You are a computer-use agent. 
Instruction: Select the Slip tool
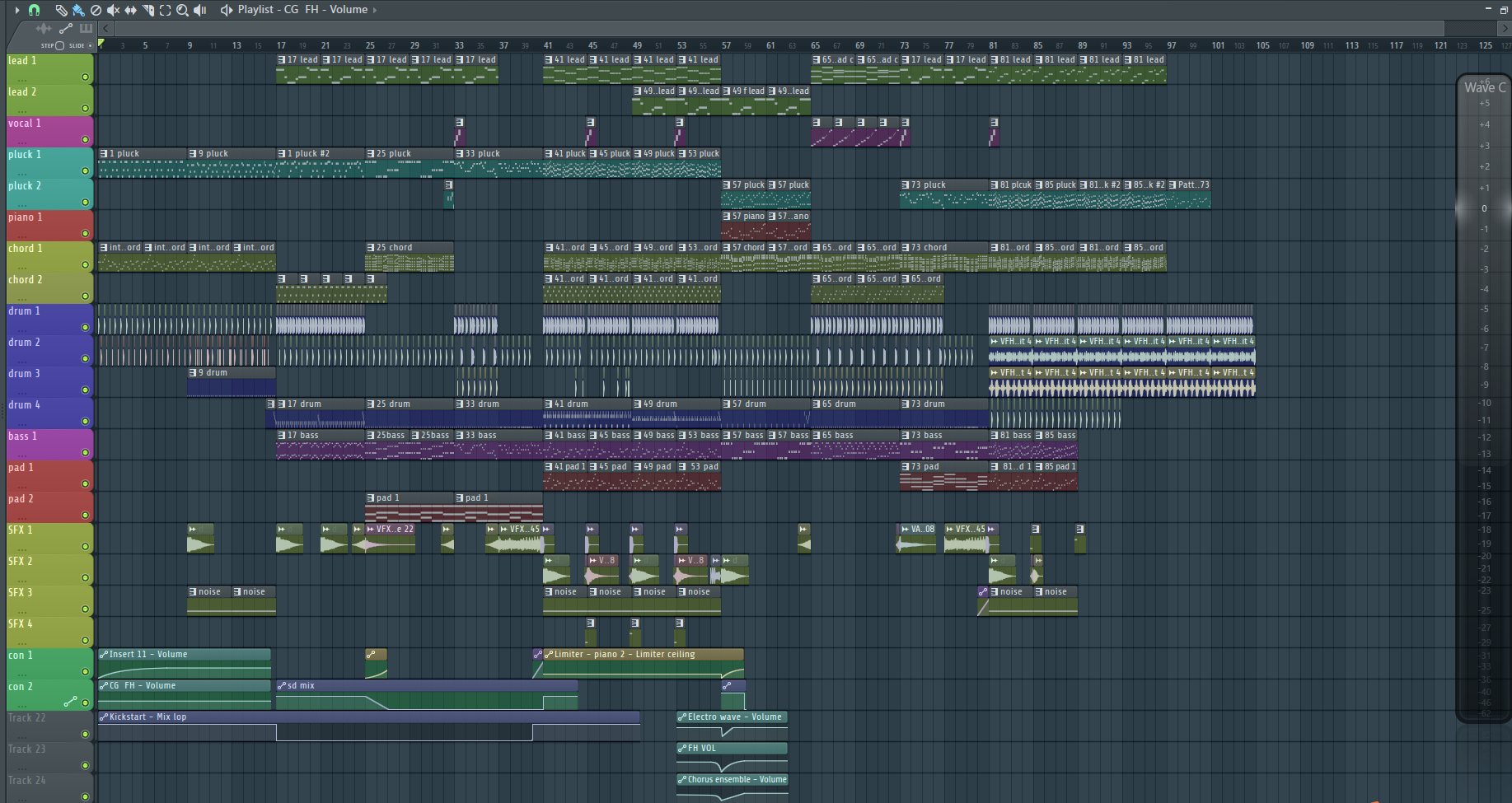[x=130, y=10]
